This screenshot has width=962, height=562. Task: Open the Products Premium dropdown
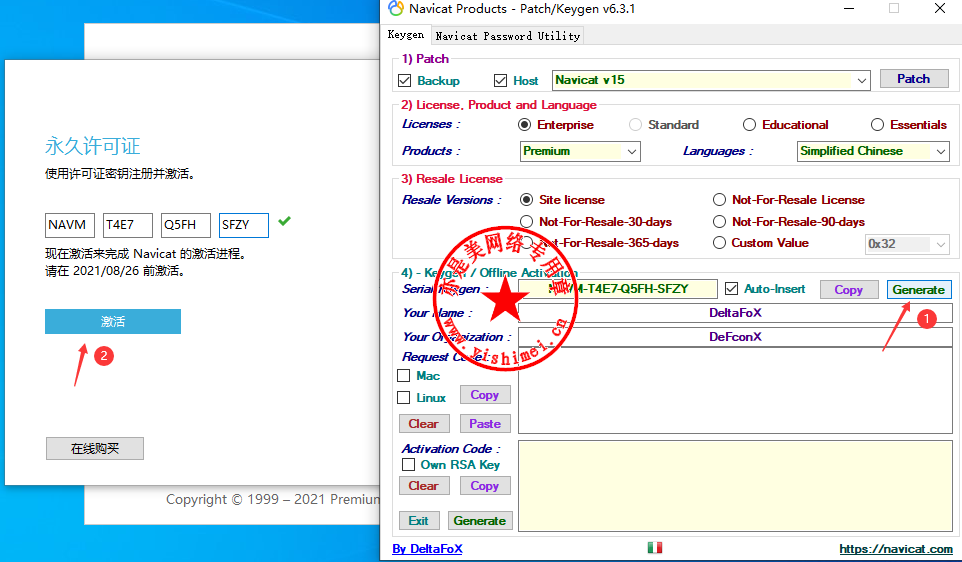click(x=632, y=151)
